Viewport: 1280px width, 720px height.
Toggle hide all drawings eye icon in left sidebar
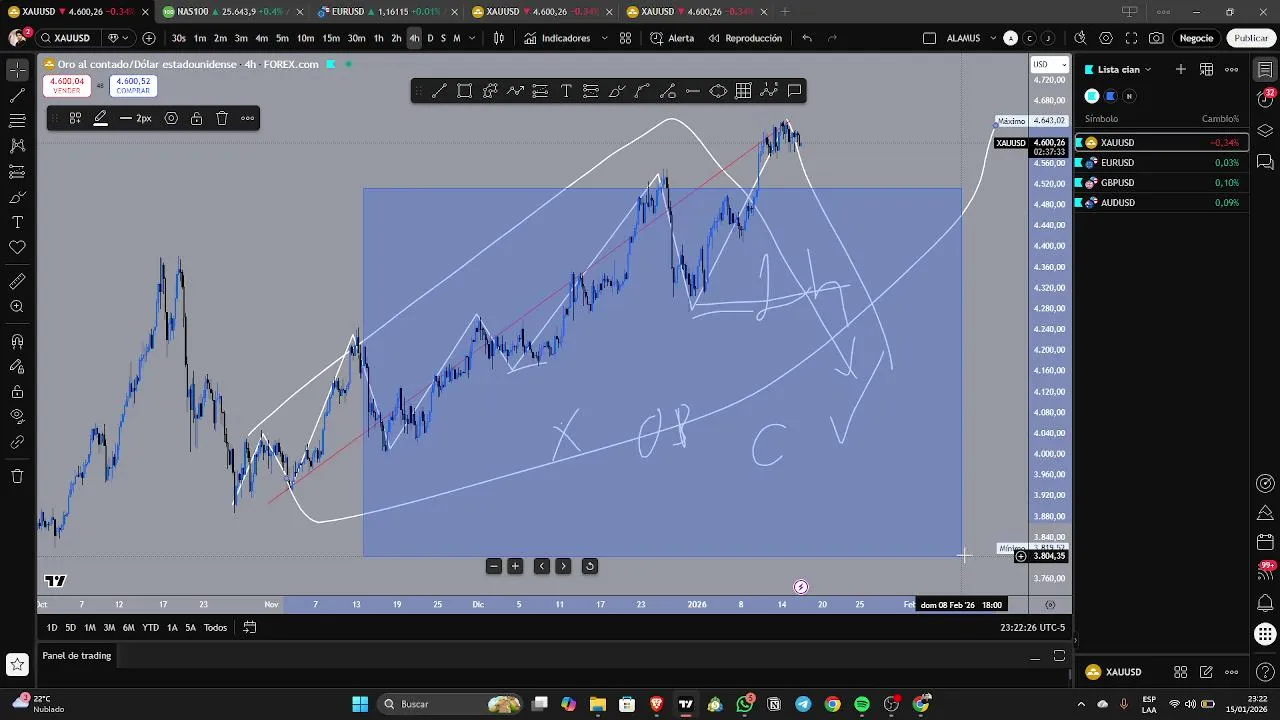tap(17, 417)
